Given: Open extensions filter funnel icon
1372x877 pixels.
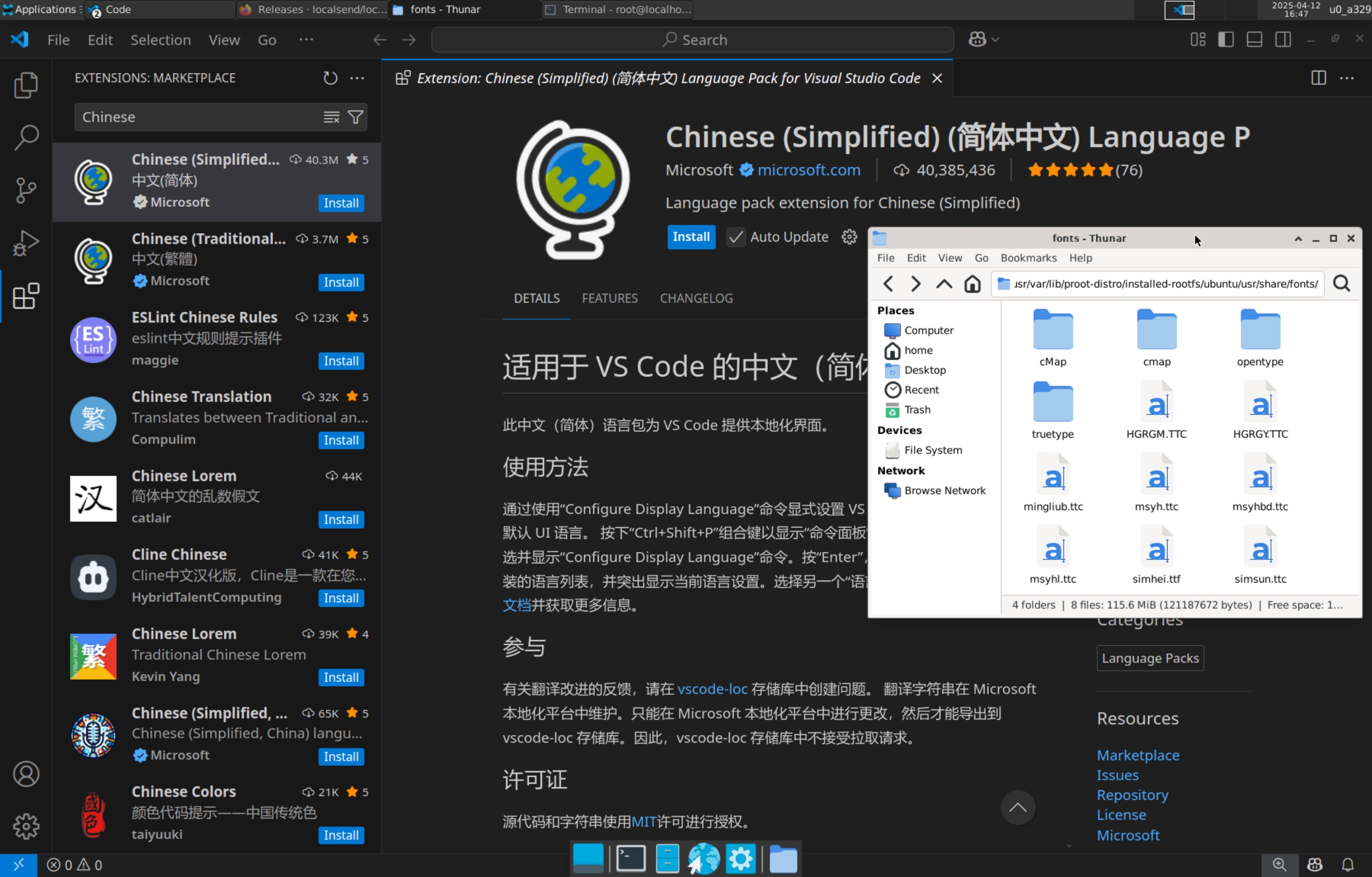Looking at the screenshot, I should pyautogui.click(x=355, y=117).
